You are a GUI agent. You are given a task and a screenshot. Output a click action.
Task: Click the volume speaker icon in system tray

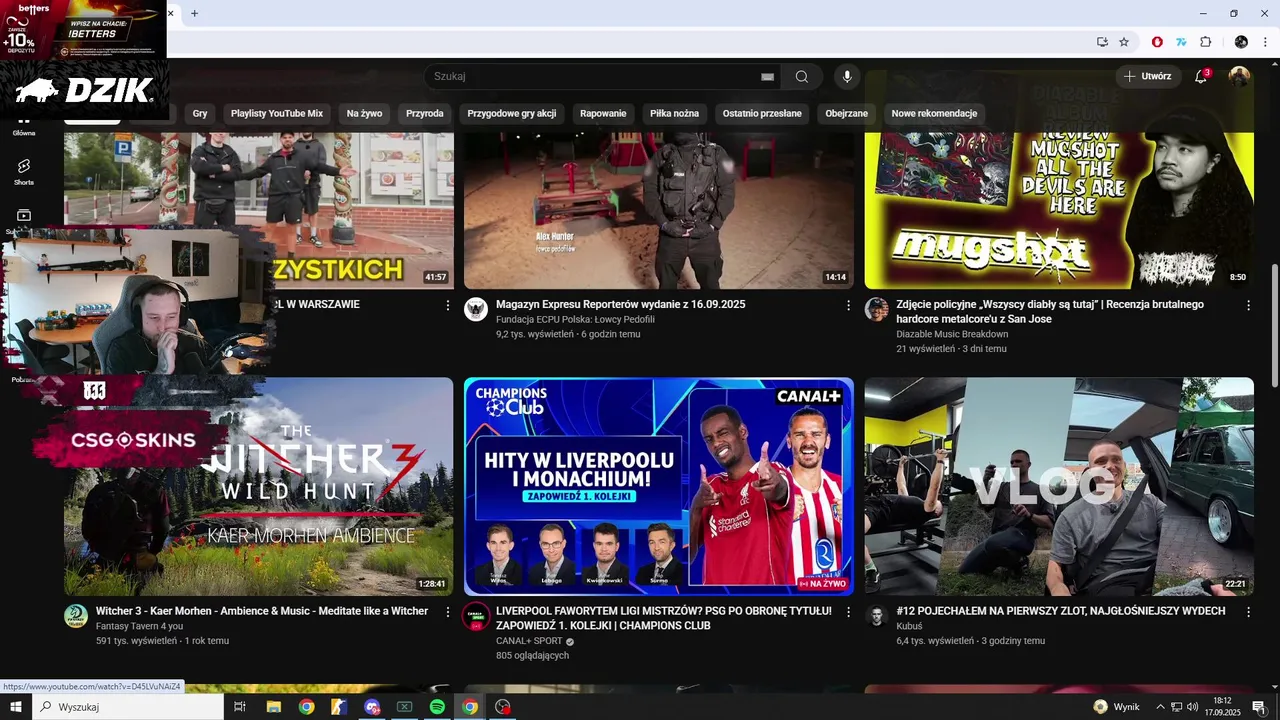tap(1192, 707)
